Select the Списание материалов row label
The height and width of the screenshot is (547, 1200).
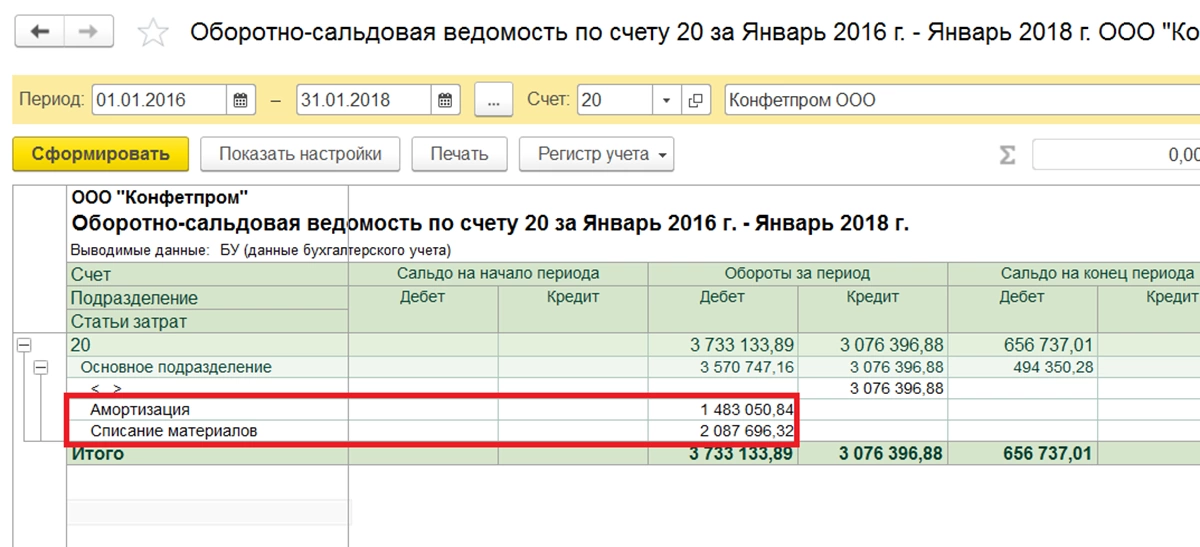173,432
